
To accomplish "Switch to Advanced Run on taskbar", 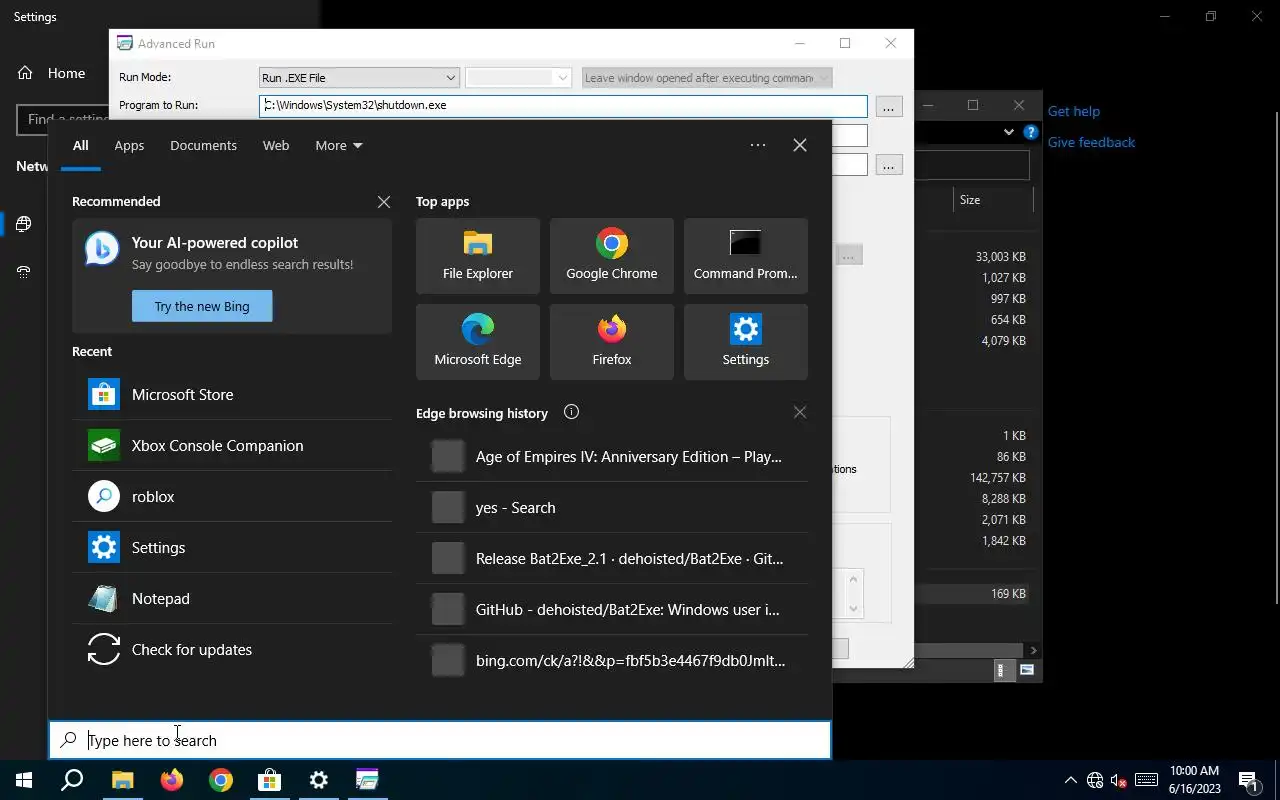I will (368, 780).
